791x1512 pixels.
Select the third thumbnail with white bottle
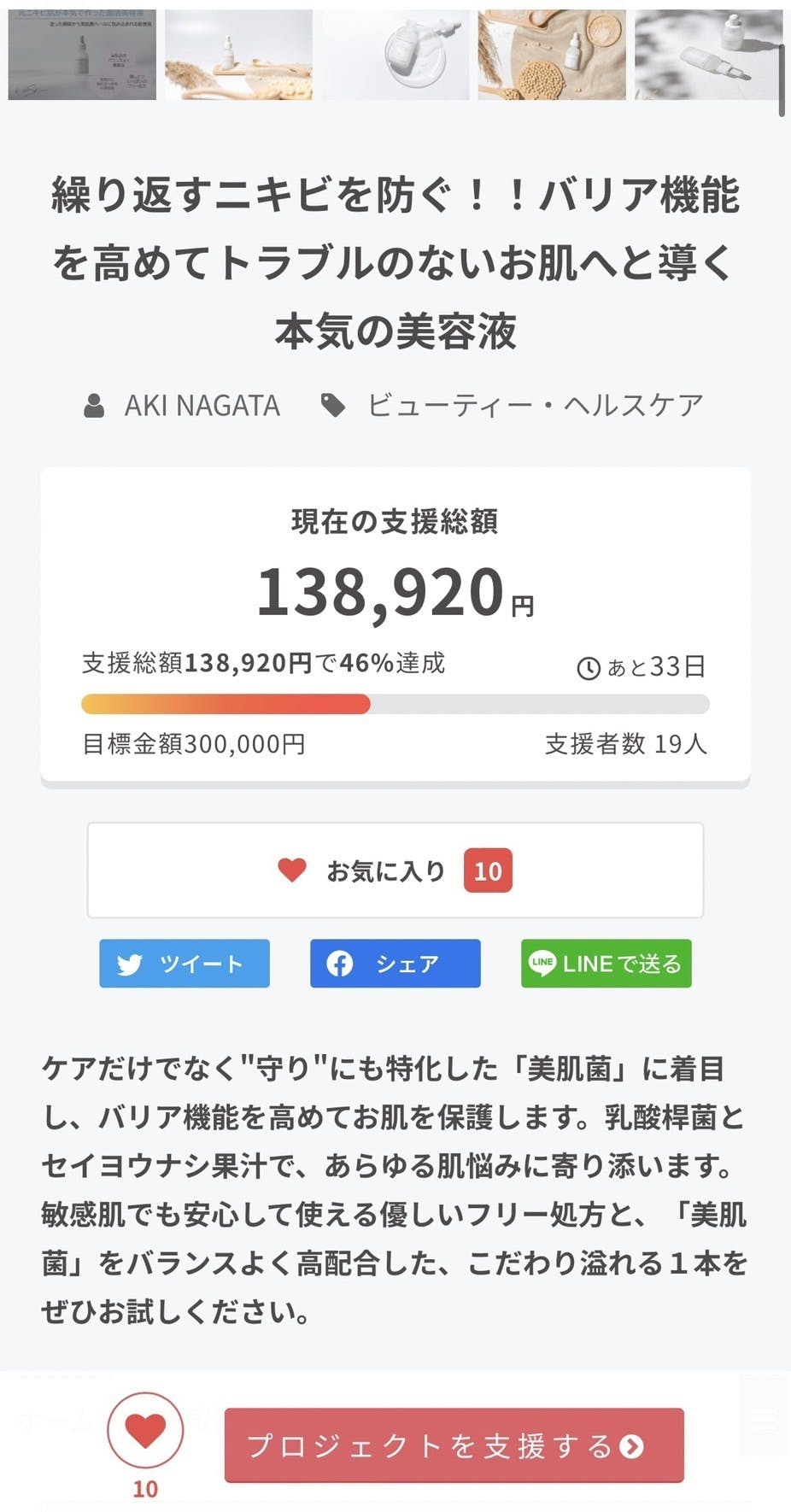395,55
